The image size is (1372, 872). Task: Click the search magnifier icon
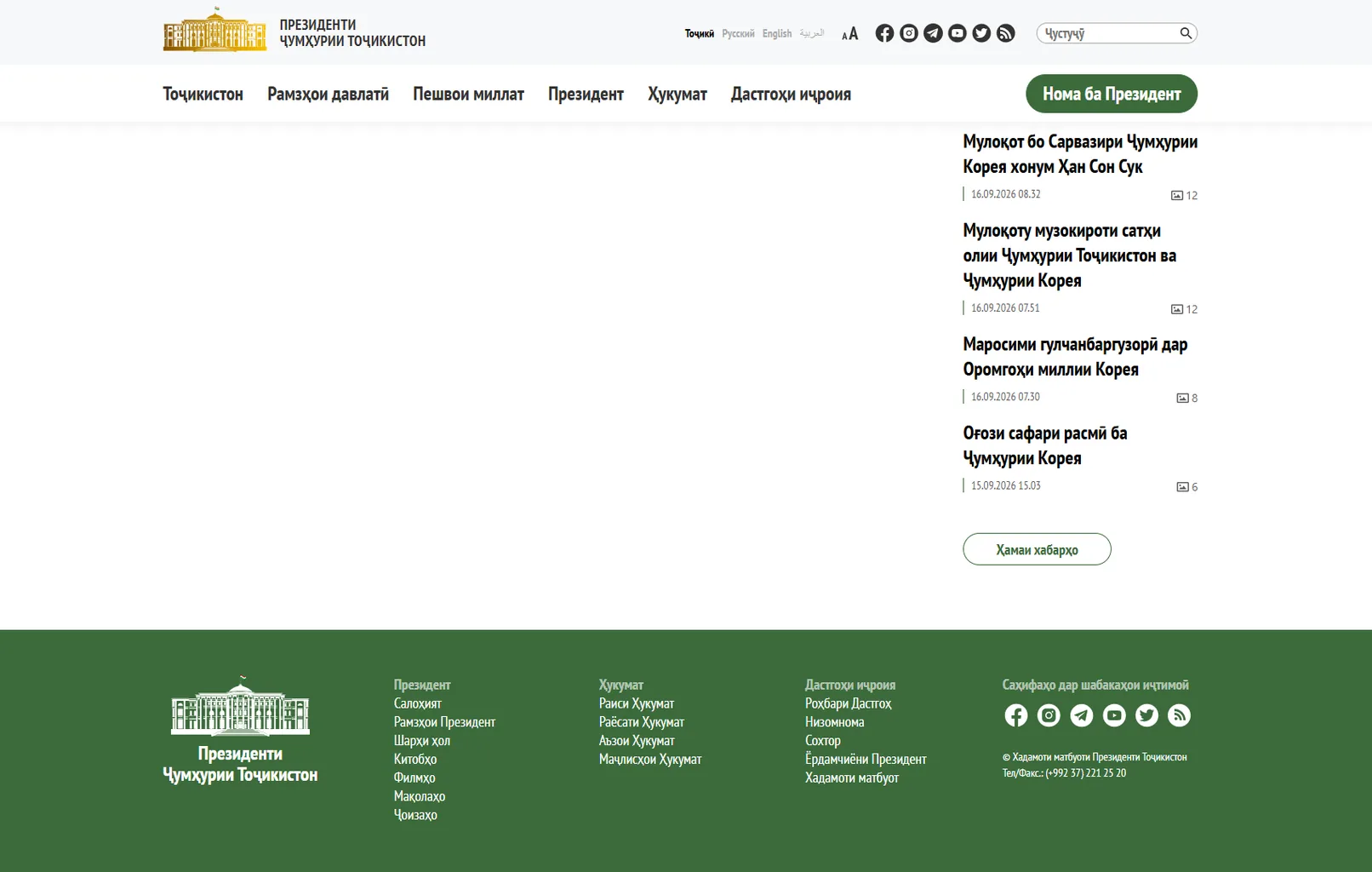tap(1186, 33)
